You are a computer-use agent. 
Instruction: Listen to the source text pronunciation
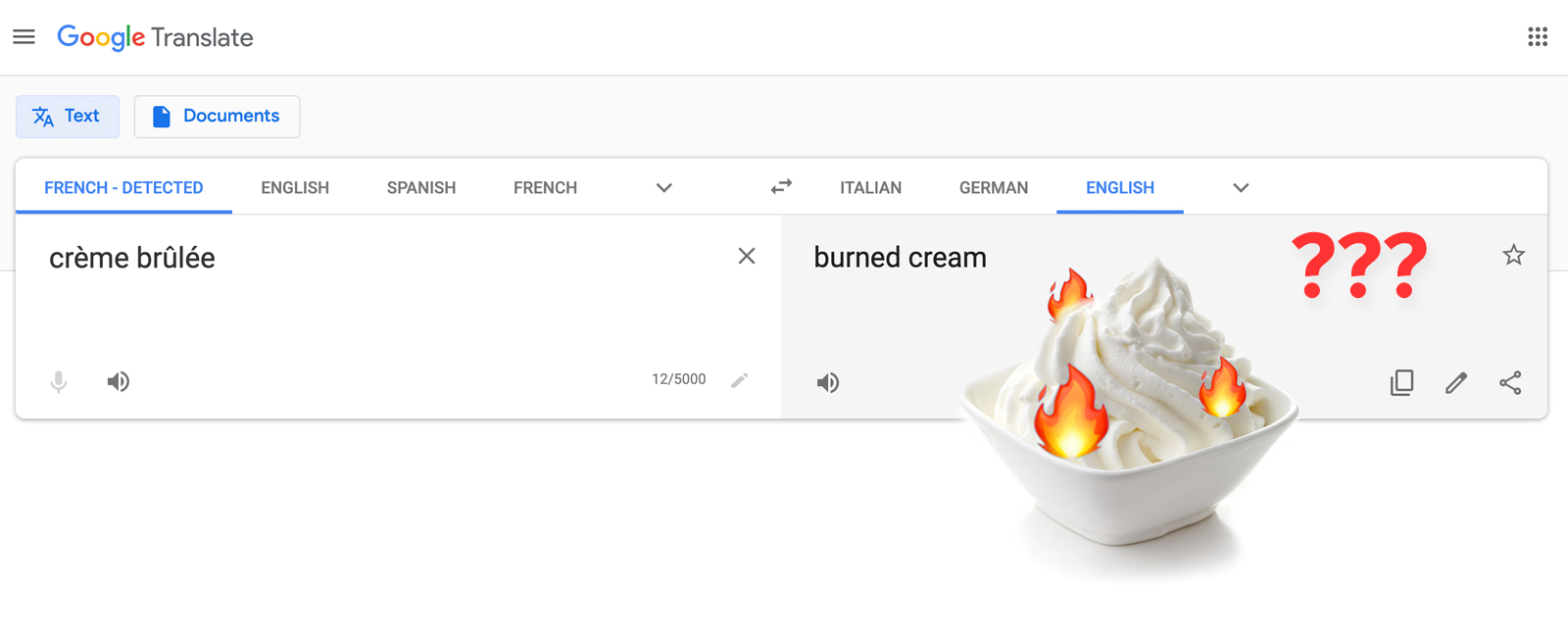click(119, 381)
